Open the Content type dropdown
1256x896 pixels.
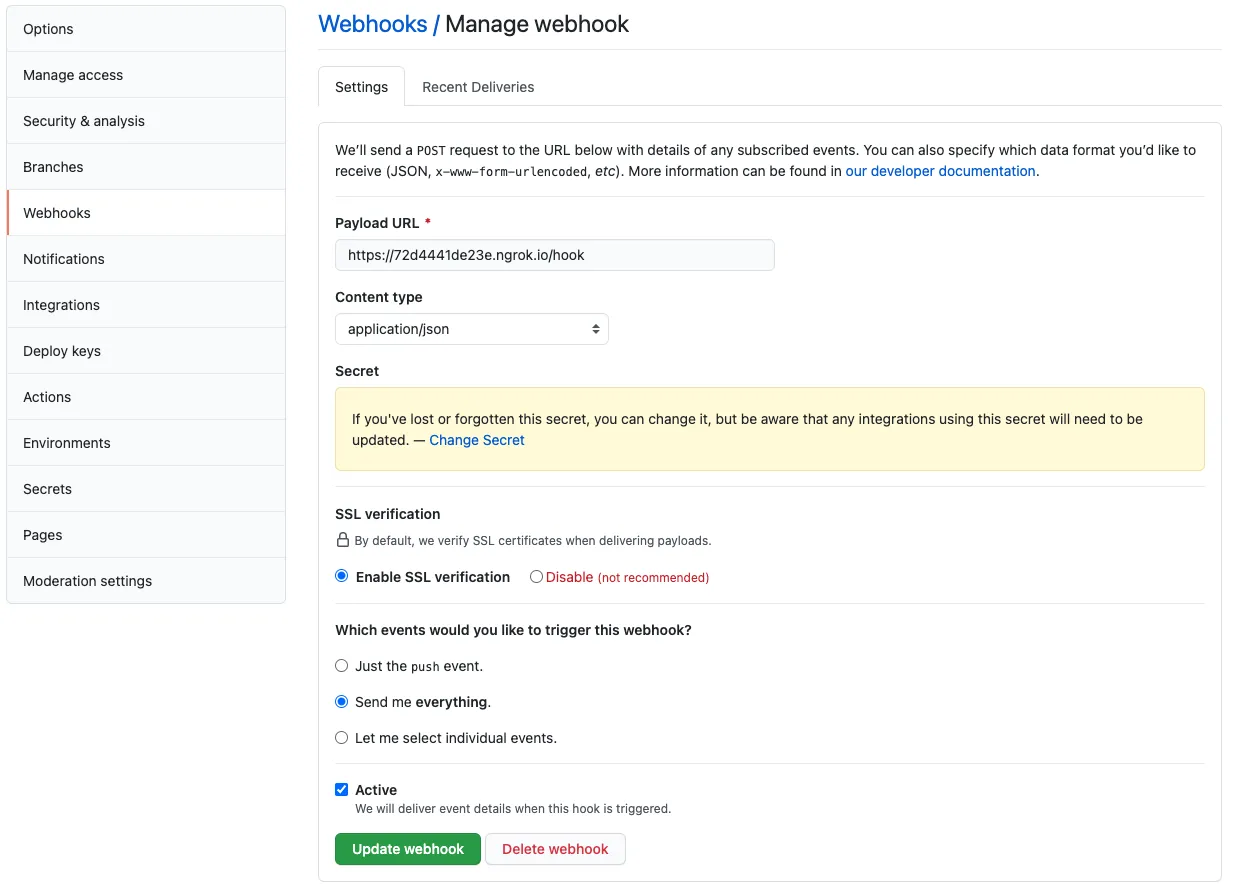[x=472, y=329]
